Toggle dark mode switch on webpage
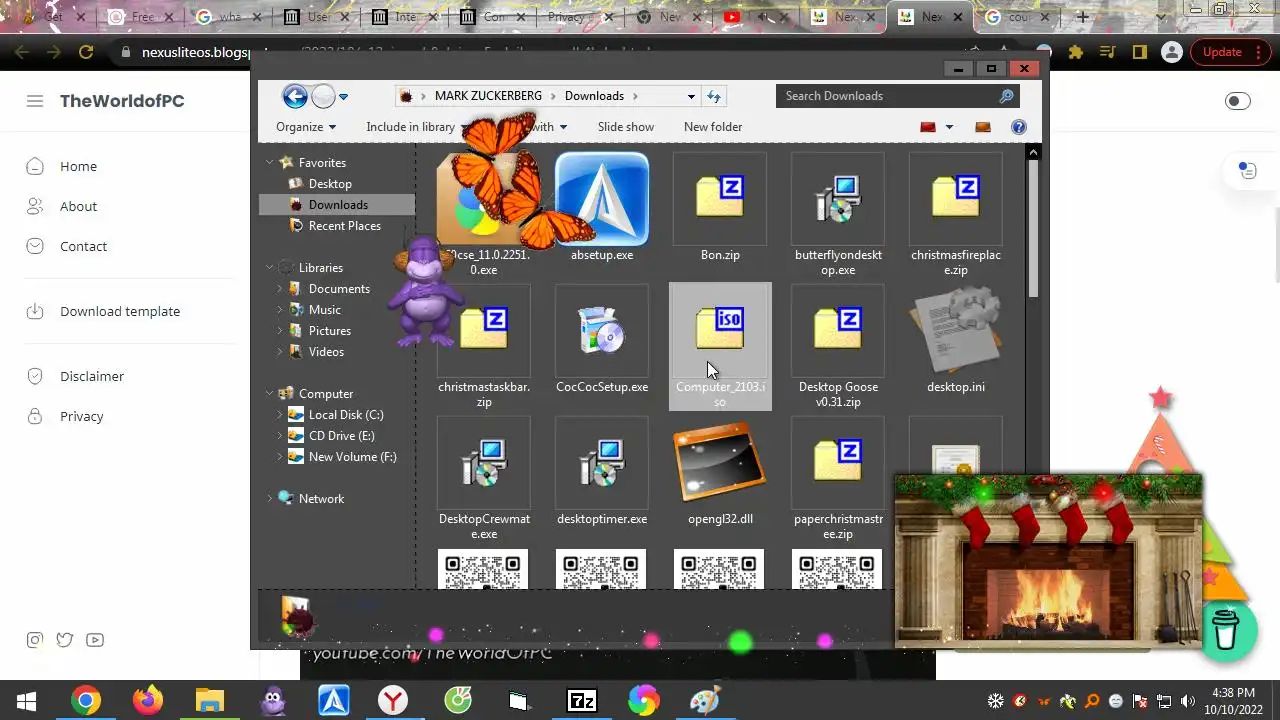Screen dimensions: 1280x720 1238,101
